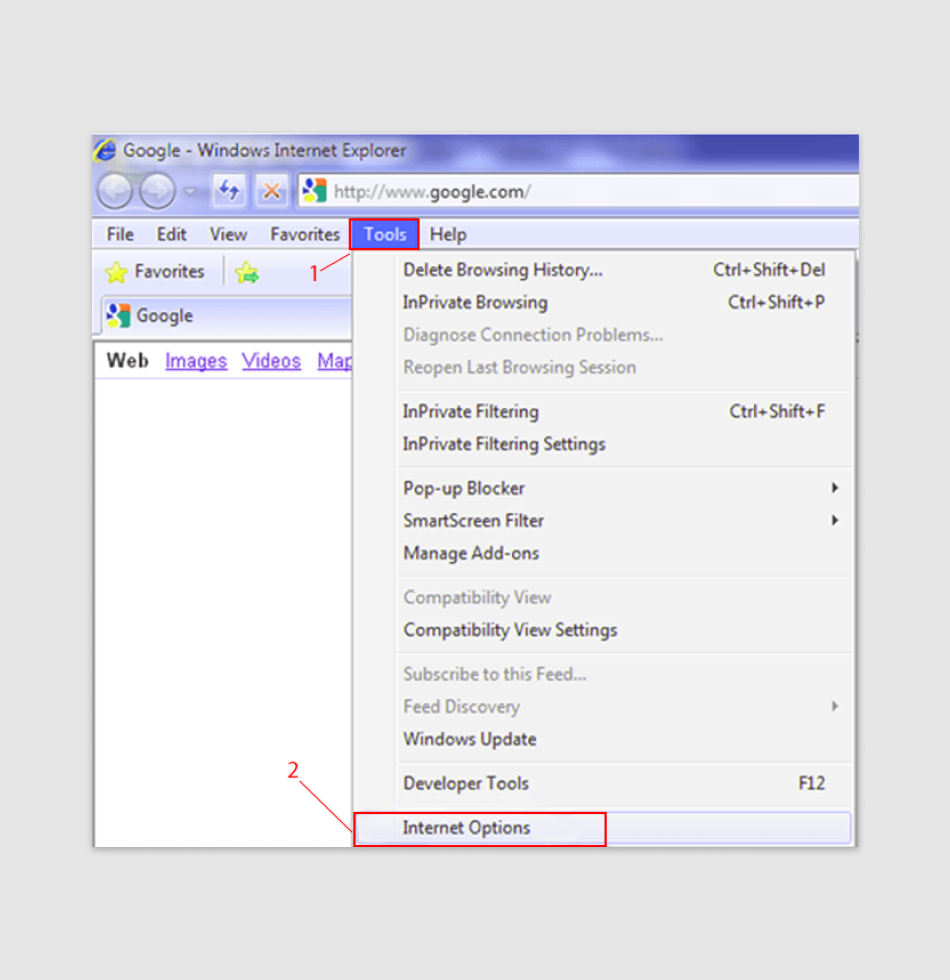Image resolution: width=950 pixels, height=980 pixels.
Task: Open the partially hidden Maps link
Action: click(x=334, y=361)
